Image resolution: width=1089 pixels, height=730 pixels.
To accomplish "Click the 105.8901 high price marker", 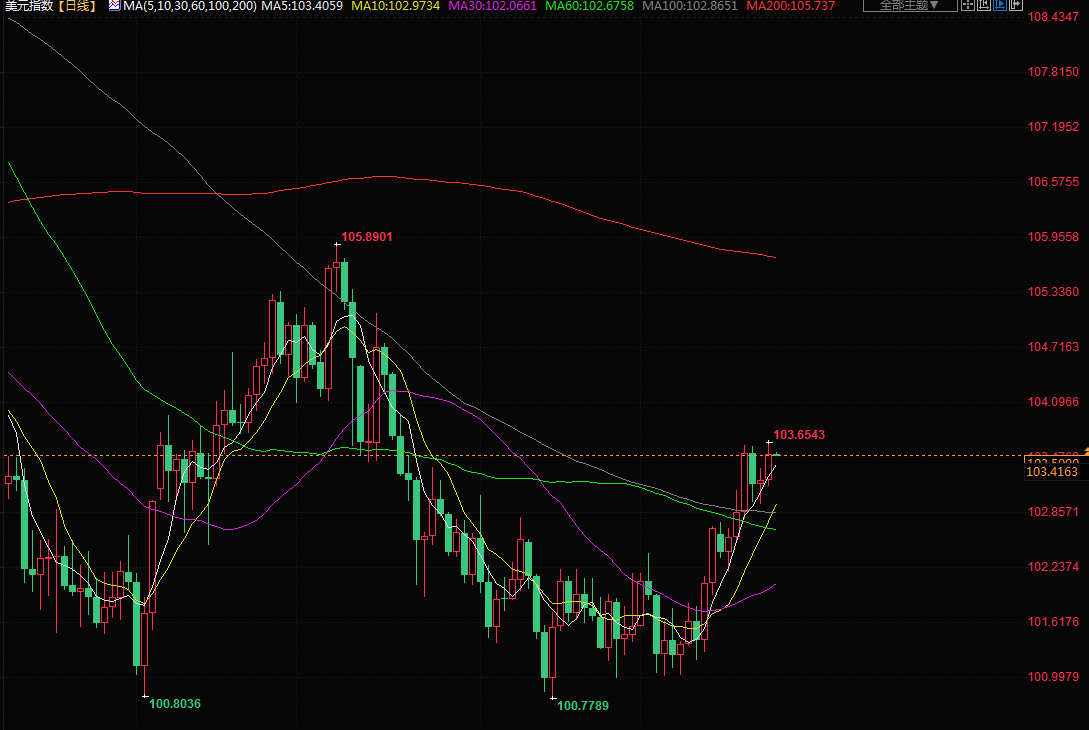I will (366, 237).
